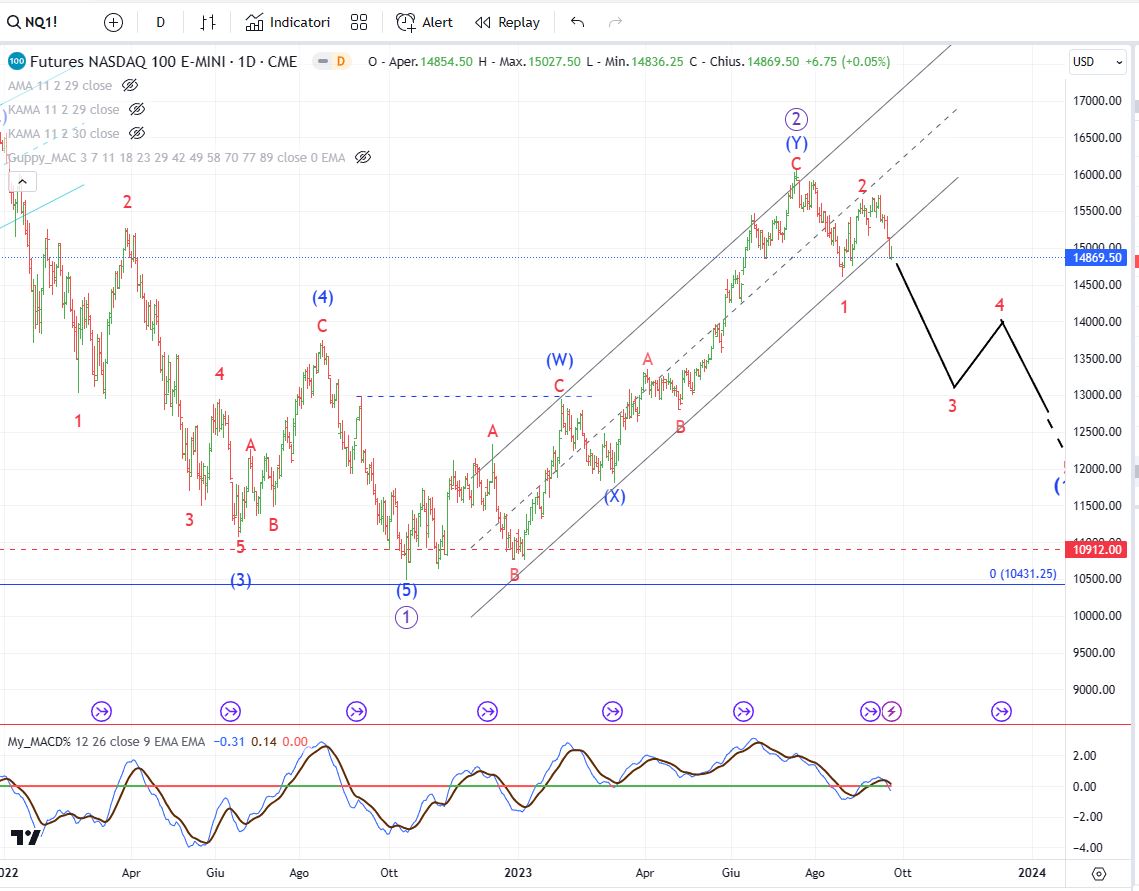Screen dimensions: 1139x891
Task: Open indicator templates grid icon
Action: 359,23
